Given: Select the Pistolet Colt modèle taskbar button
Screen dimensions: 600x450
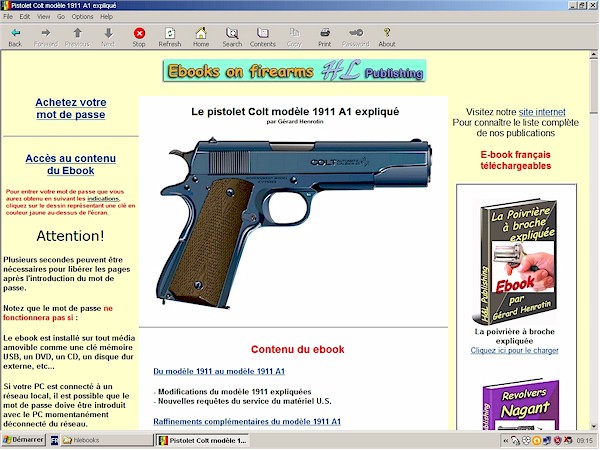Looking at the screenshot, I should [x=202, y=440].
